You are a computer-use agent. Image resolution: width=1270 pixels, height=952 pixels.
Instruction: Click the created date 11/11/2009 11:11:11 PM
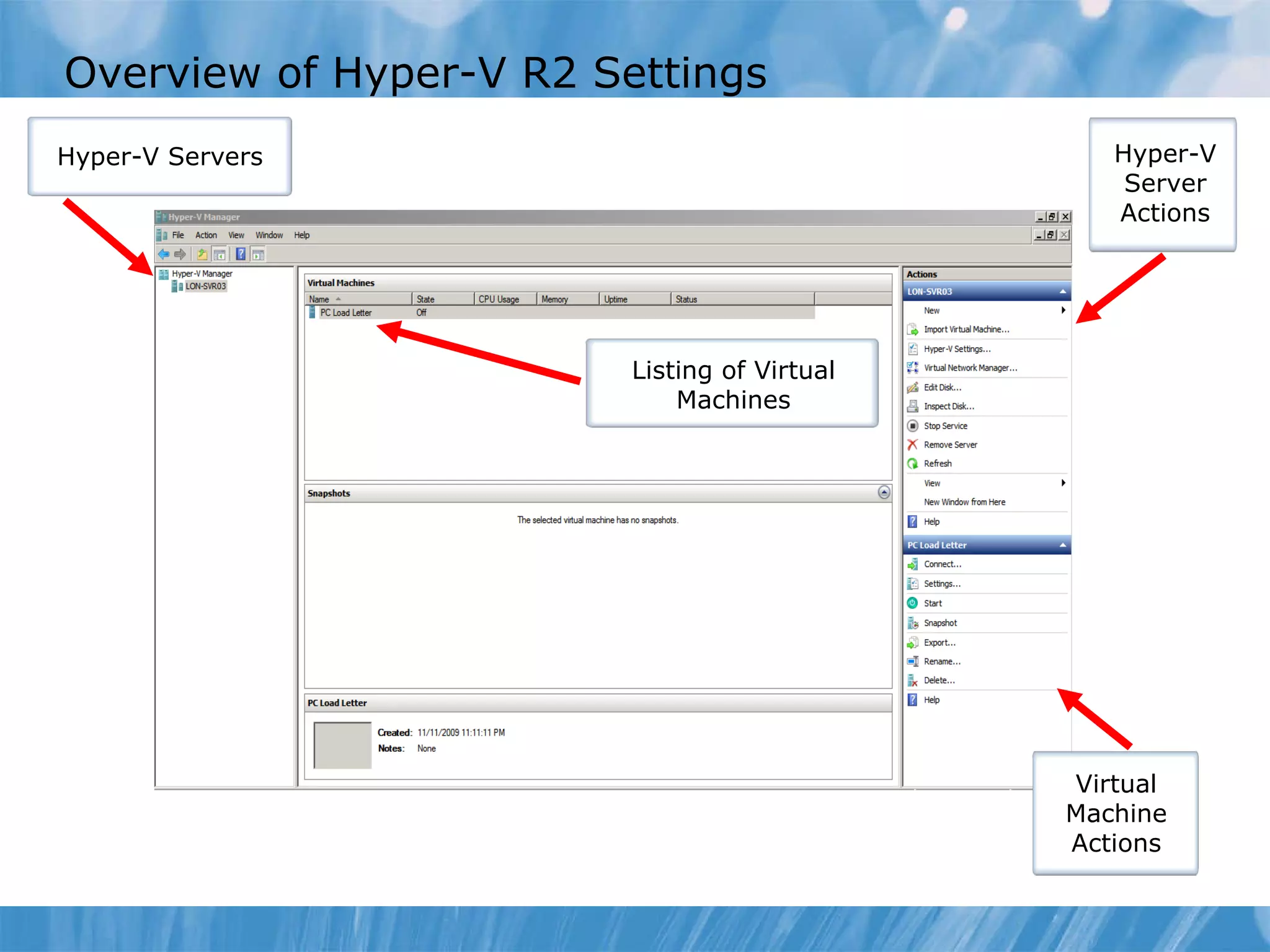(461, 733)
